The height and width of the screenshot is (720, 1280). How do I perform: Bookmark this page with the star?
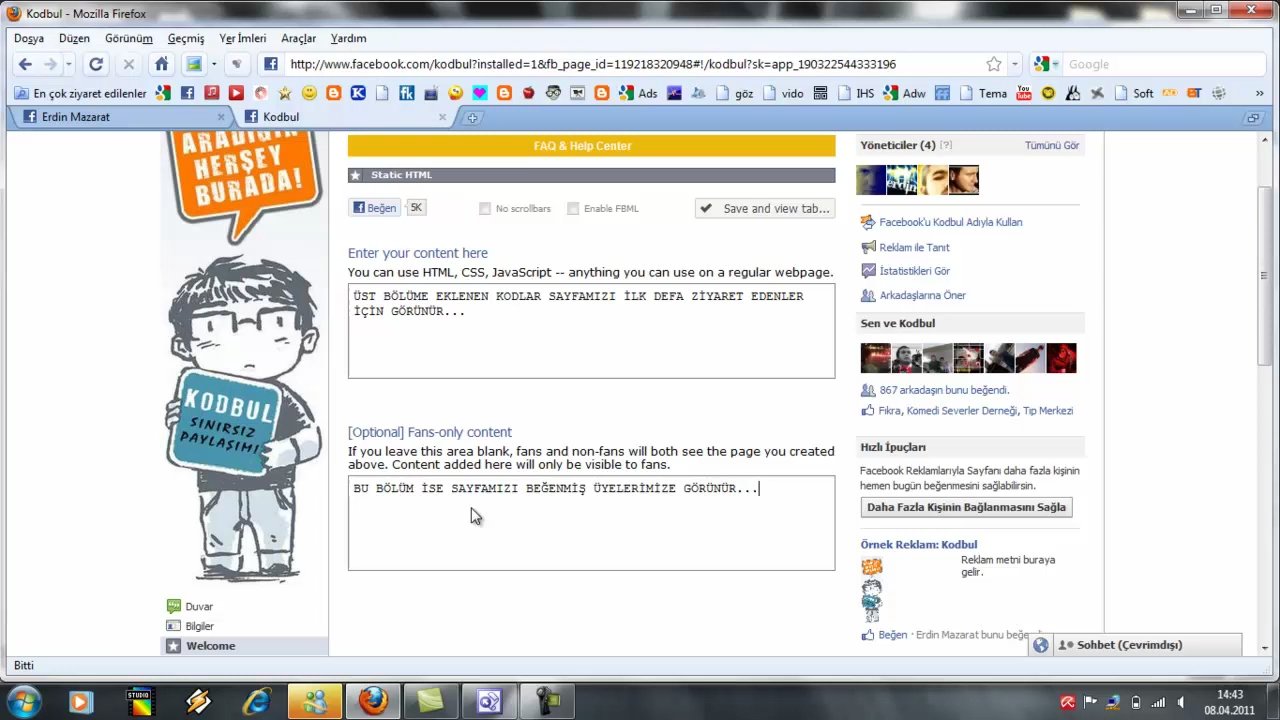click(x=993, y=64)
